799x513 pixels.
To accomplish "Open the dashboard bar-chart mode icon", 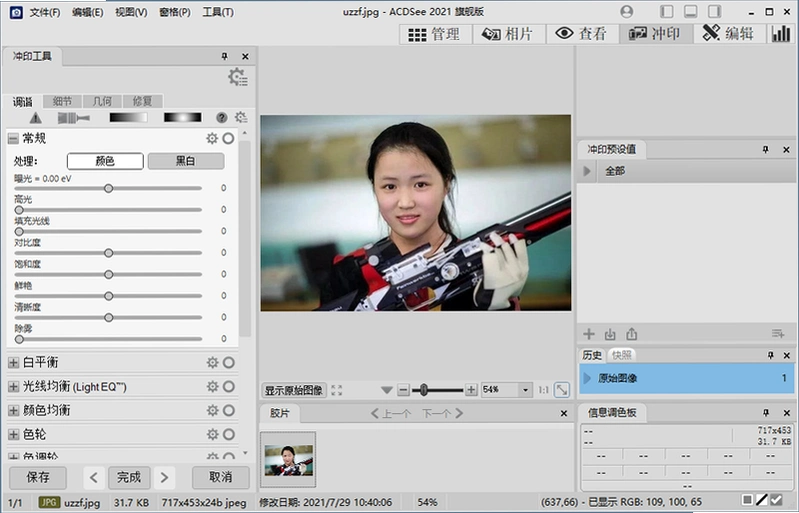I will (781, 34).
